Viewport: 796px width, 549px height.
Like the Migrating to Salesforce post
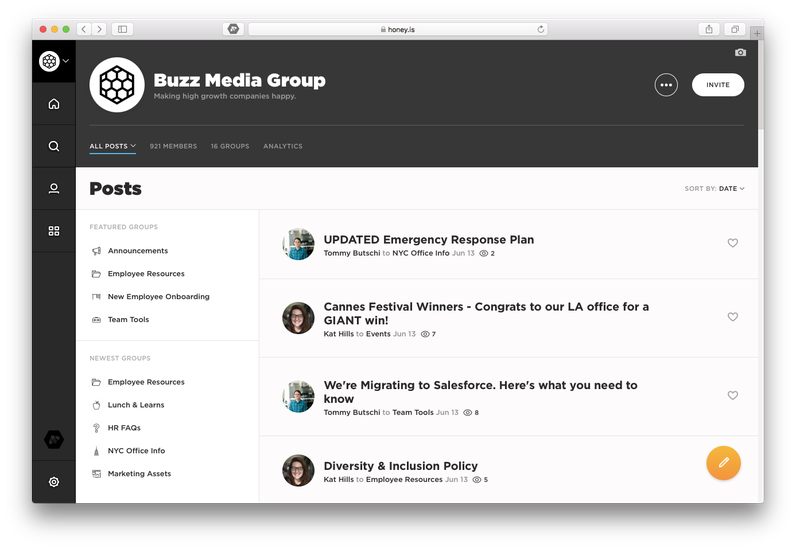pos(733,395)
